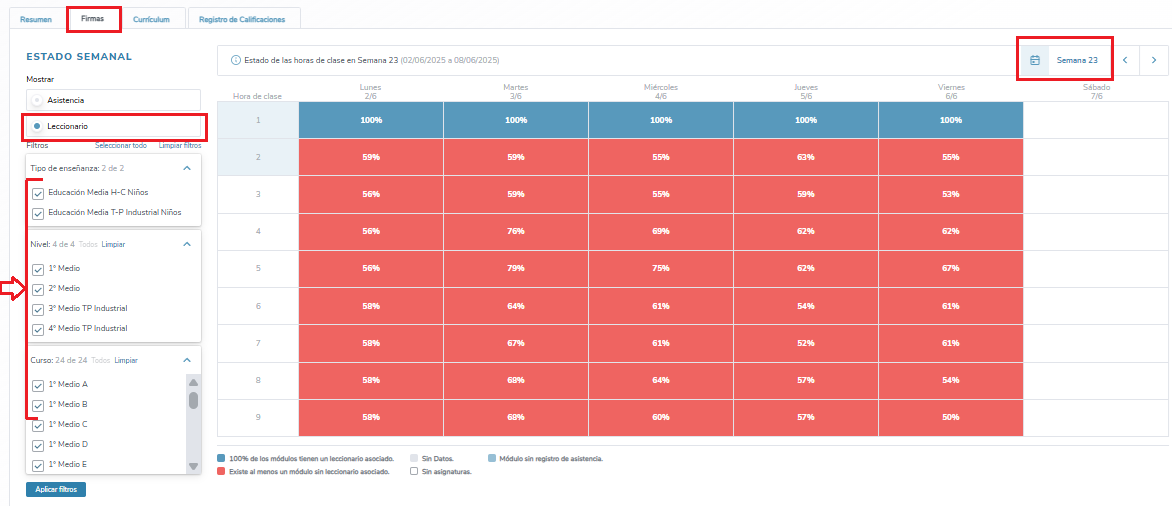Click Limpiar in the Nivel section
Screen dimensions: 1172x506
point(114,244)
